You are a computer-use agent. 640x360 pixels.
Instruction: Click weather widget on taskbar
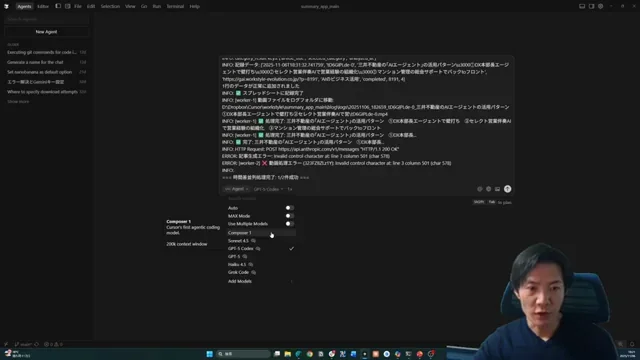pyautogui.click(x=18, y=354)
